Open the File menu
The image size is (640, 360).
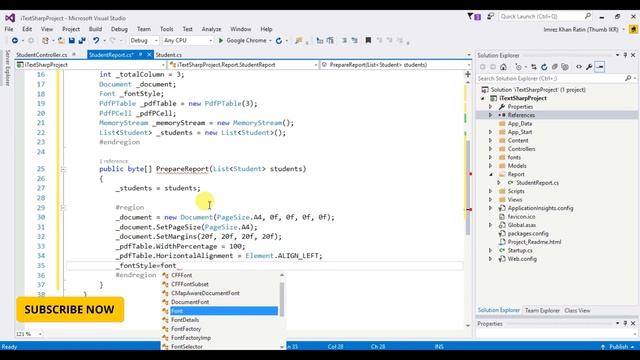pos(9,29)
